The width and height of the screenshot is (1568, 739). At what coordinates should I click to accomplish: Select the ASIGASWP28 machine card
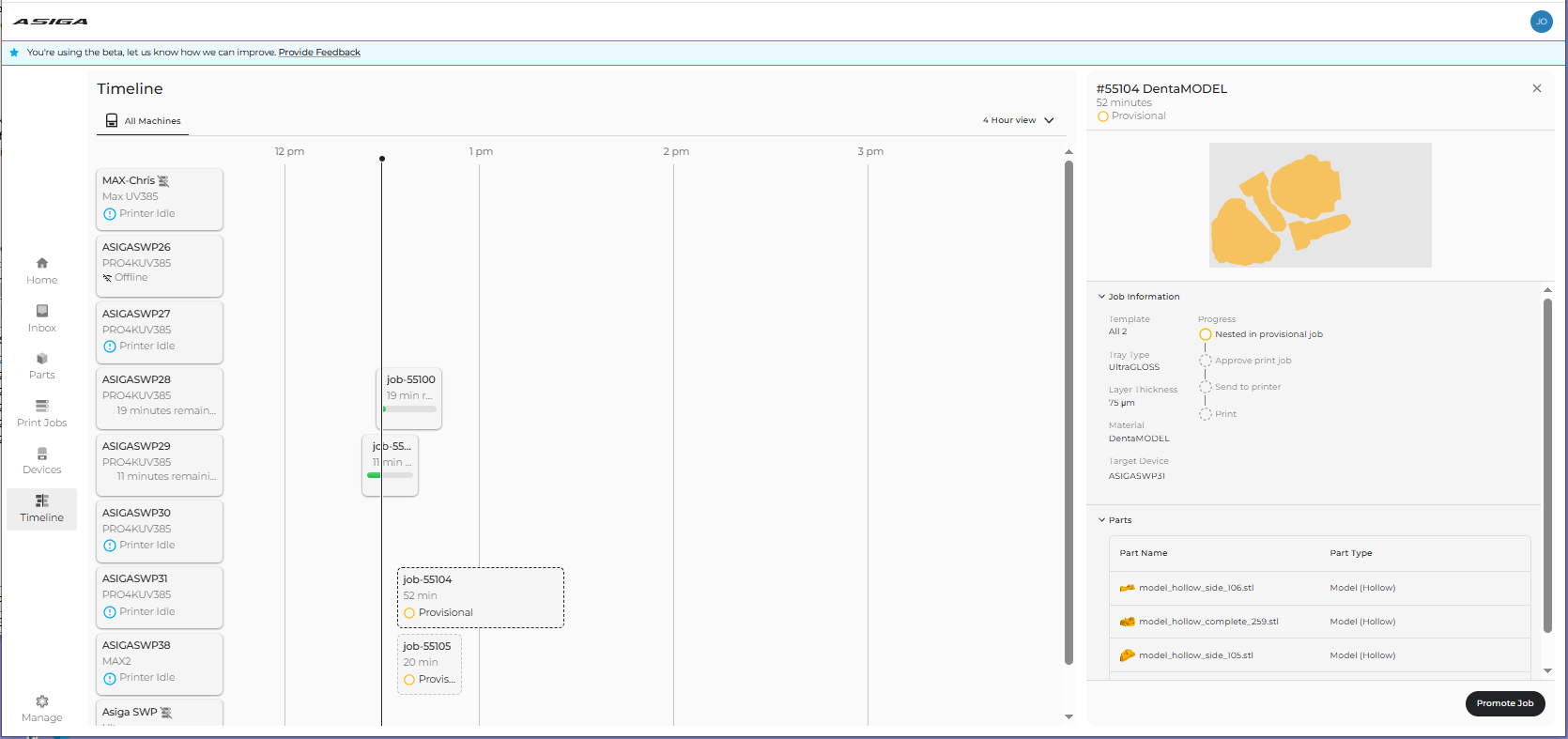[x=160, y=398]
